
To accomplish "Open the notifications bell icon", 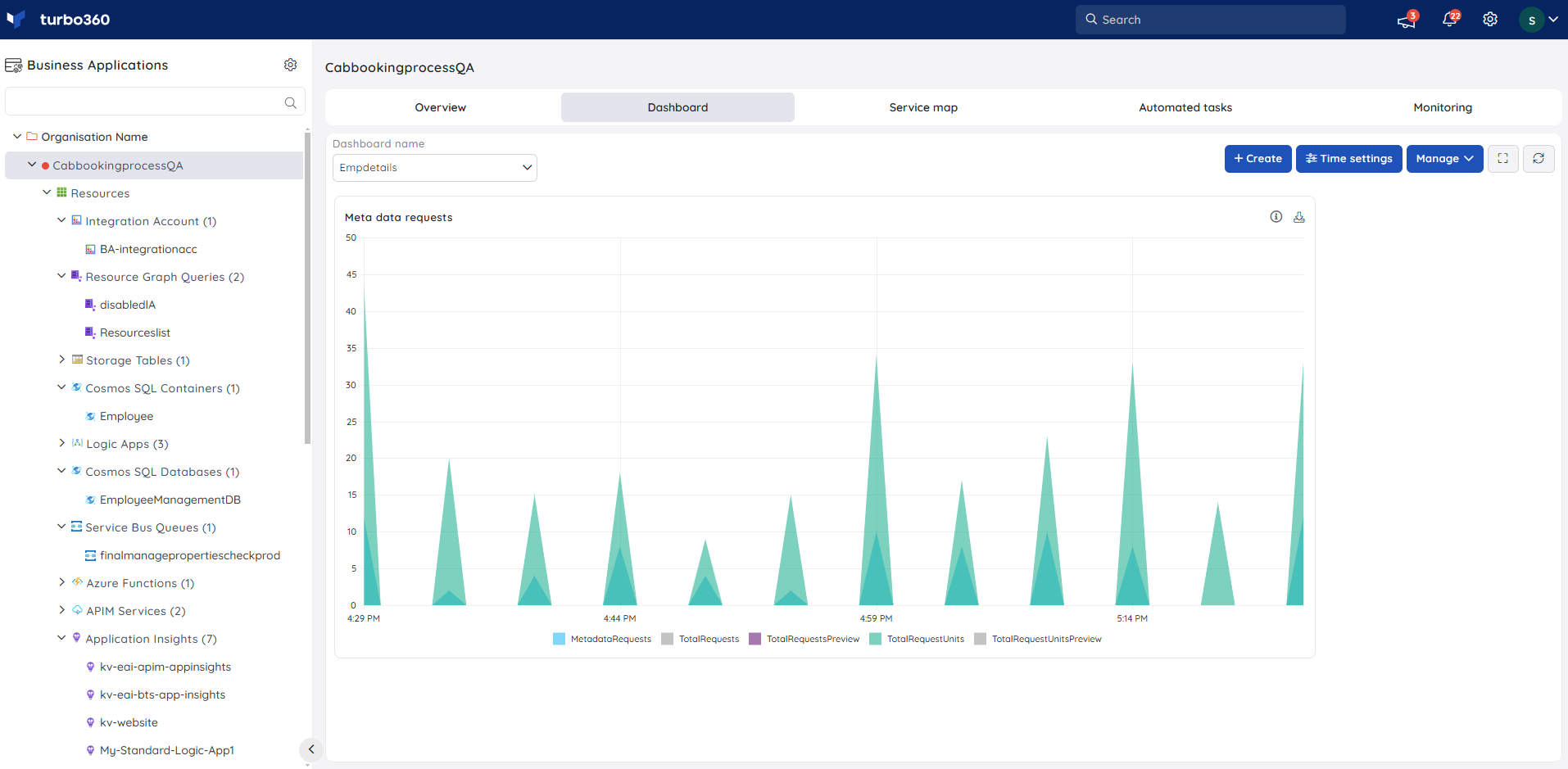I will click(1449, 20).
